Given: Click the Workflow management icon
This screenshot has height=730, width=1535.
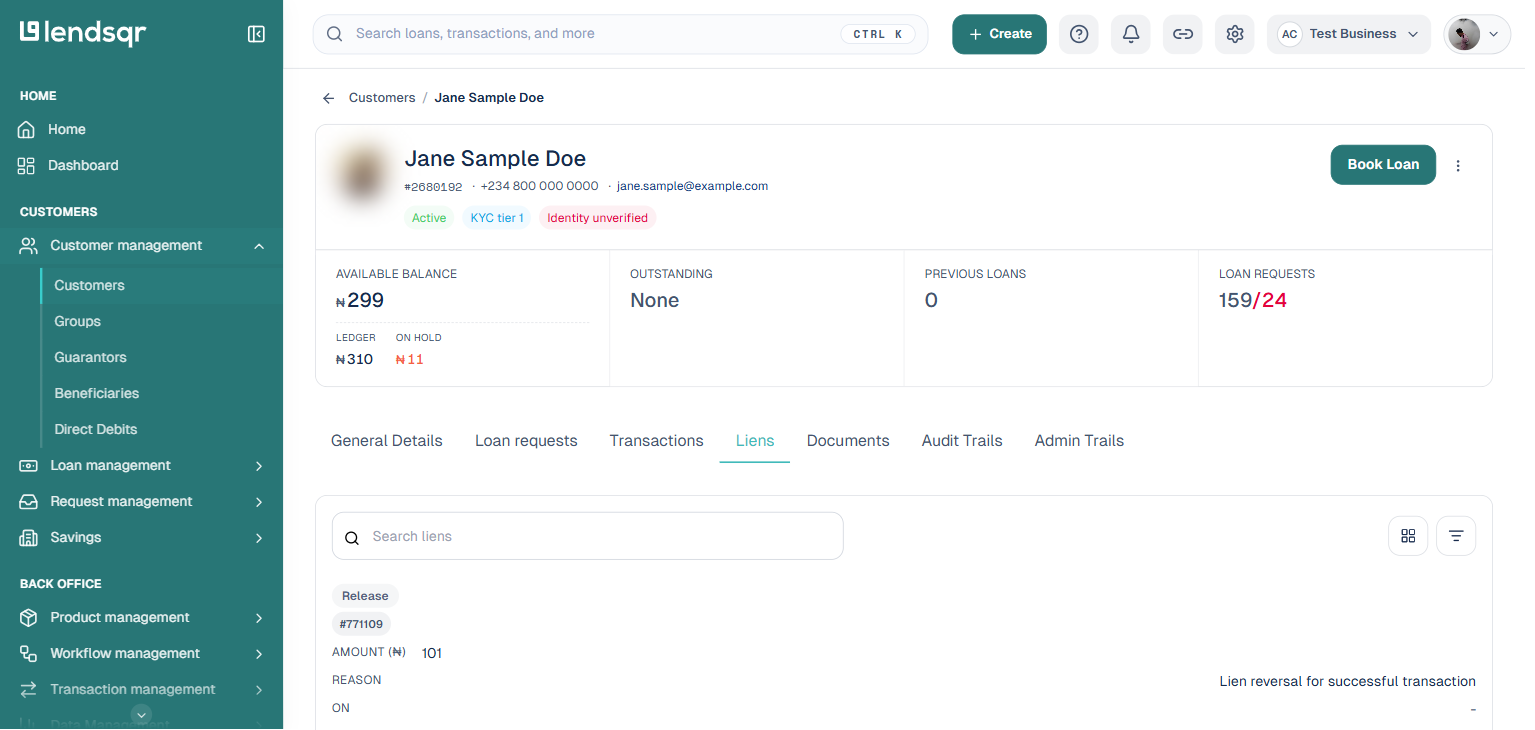Looking at the screenshot, I should click(x=29, y=654).
